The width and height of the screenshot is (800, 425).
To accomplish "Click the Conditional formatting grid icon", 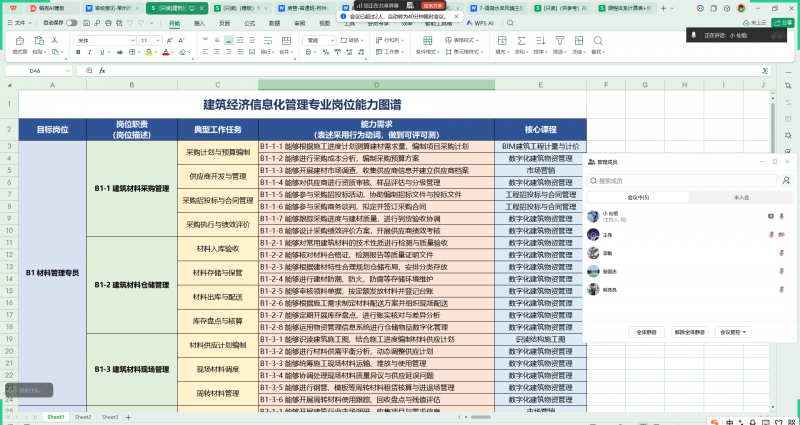I will [427, 41].
